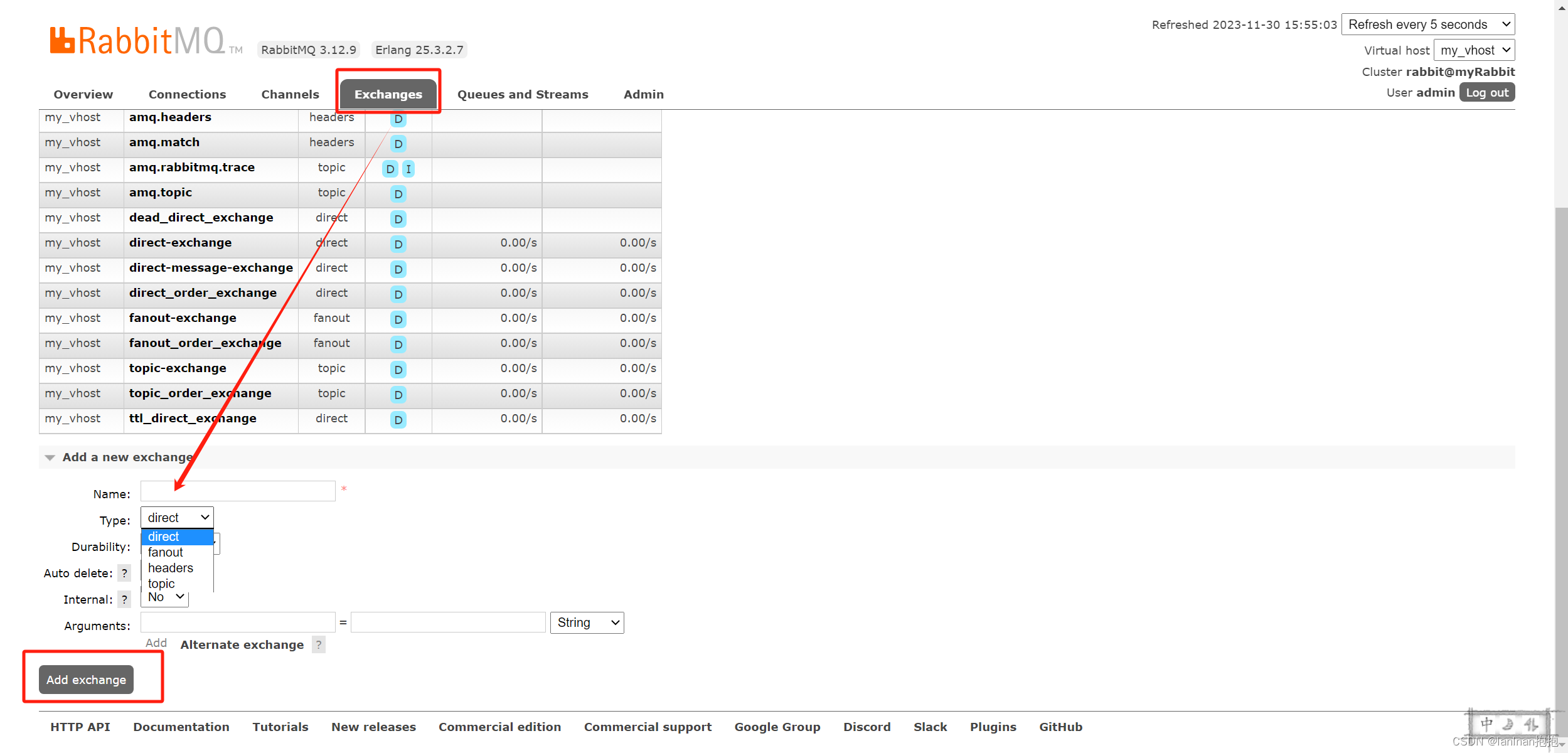The width and height of the screenshot is (1568, 753).
Task: Click the D badge on the direct_order_exchange row
Action: (x=398, y=294)
